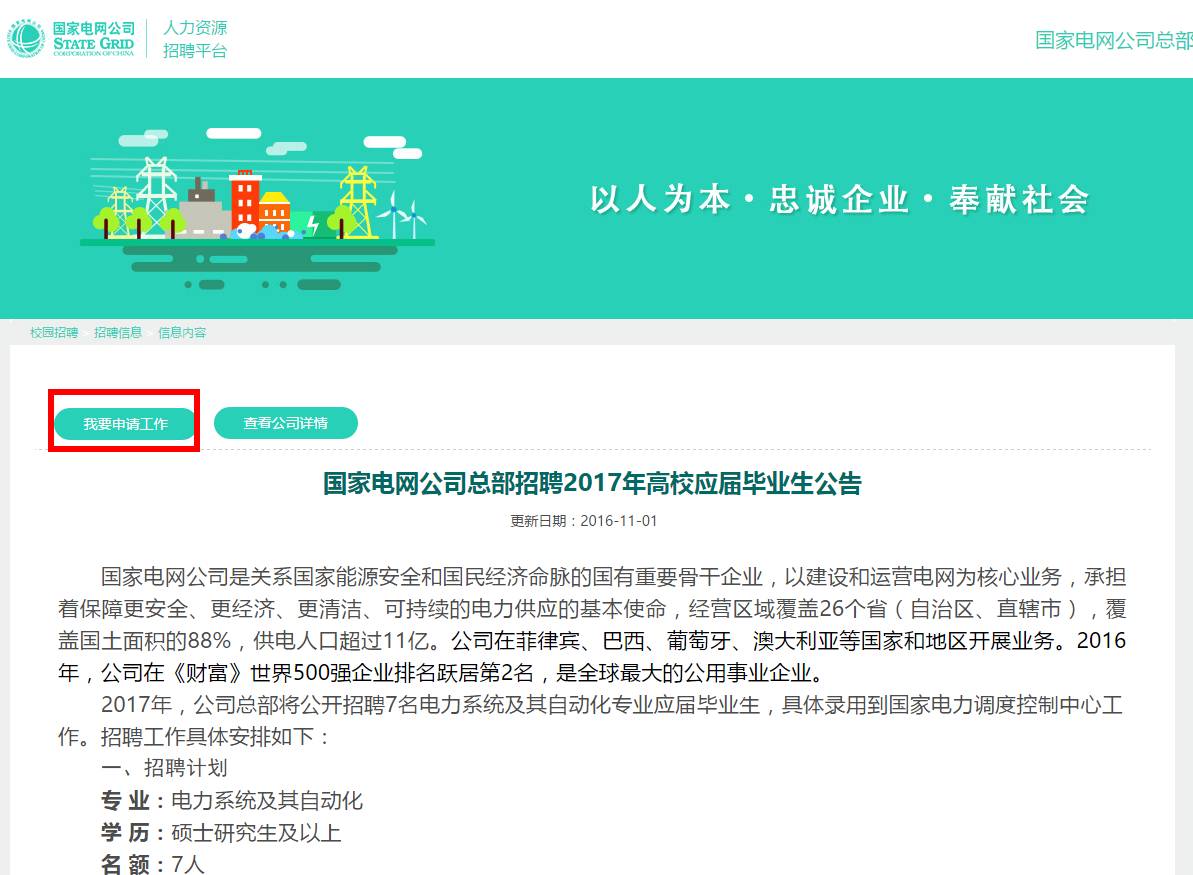
Task: Click the slogan 以人为本·忠诚企业·奉献社会
Action: pos(839,199)
